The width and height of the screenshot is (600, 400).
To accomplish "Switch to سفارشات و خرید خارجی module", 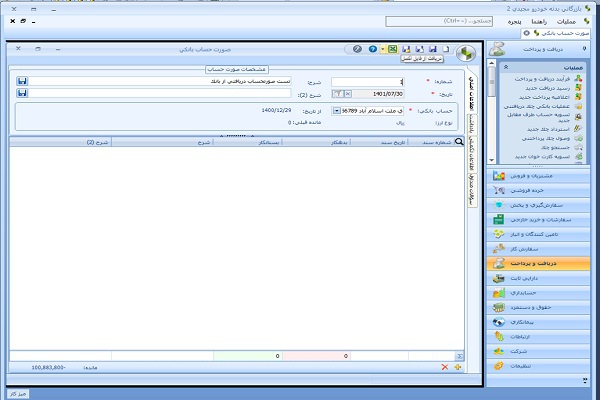I will [x=538, y=220].
